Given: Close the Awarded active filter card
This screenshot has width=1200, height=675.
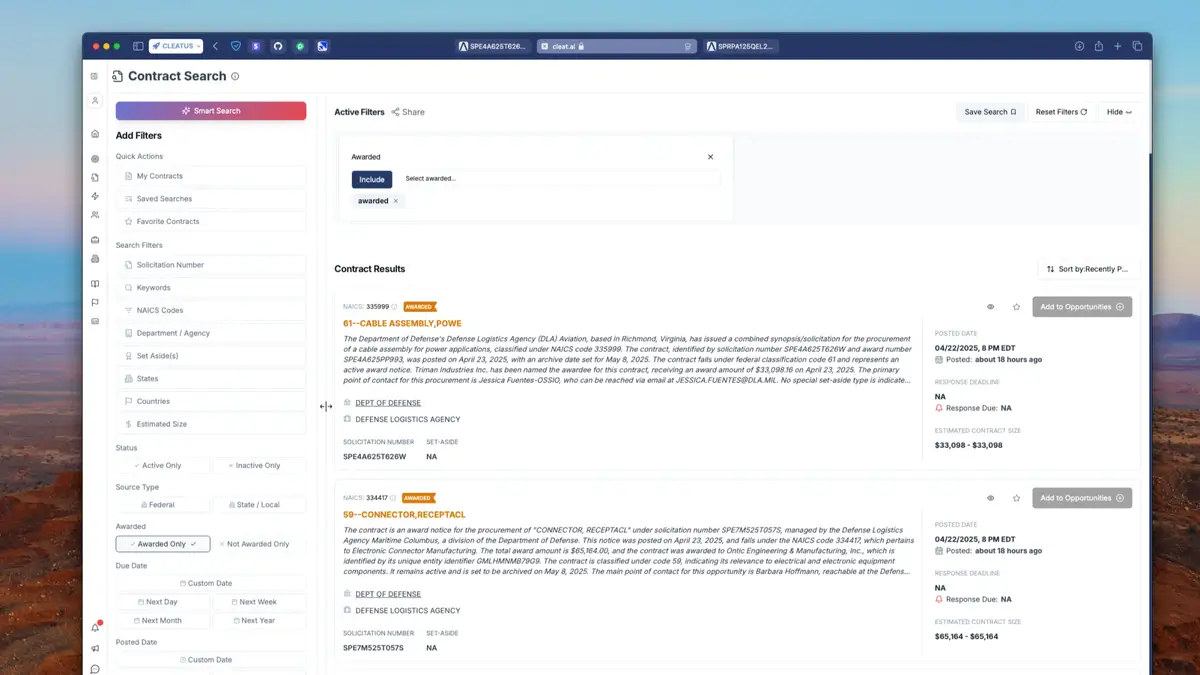Looking at the screenshot, I should pyautogui.click(x=711, y=157).
